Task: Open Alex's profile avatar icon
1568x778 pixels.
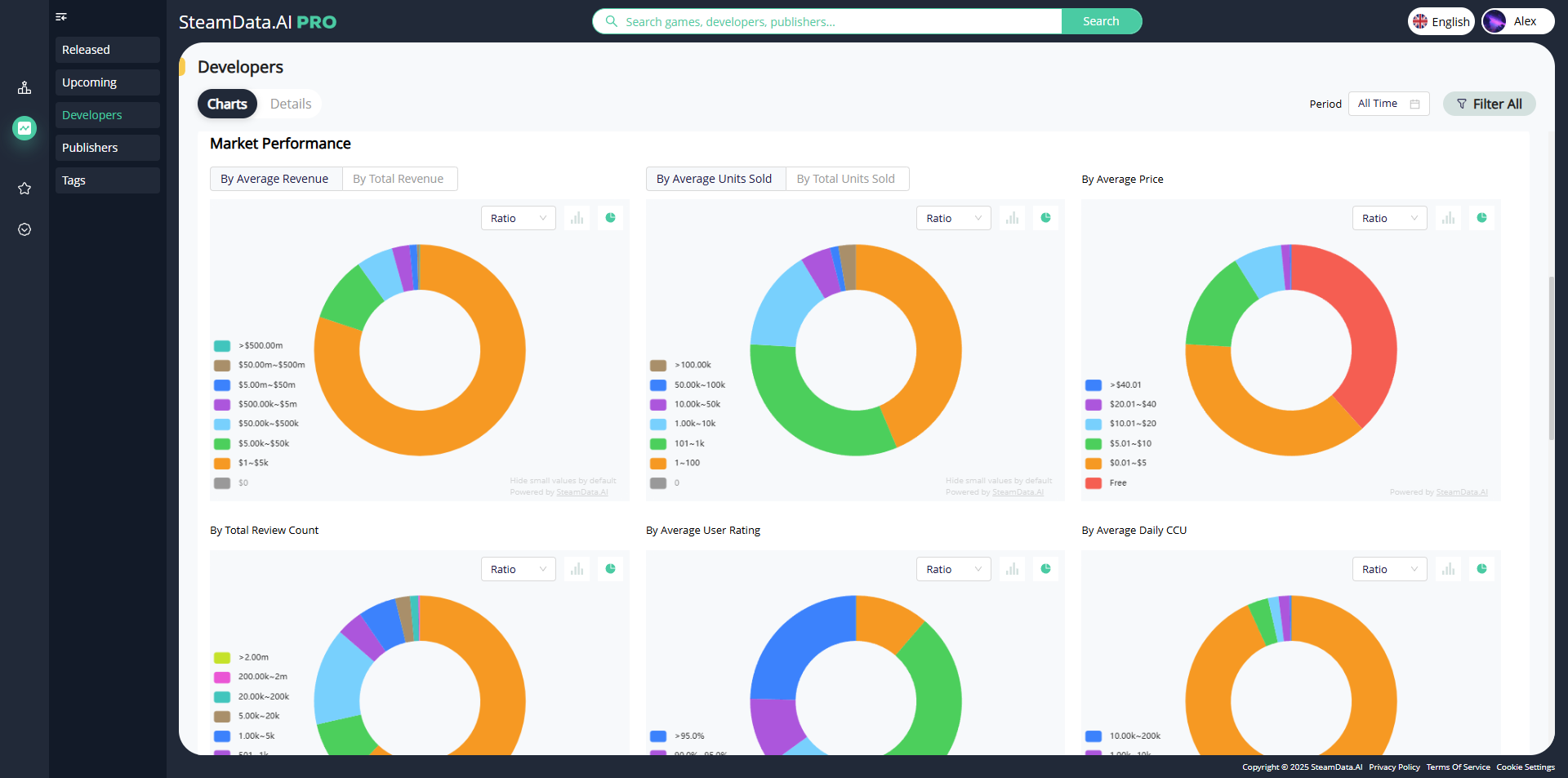Action: click(1495, 21)
